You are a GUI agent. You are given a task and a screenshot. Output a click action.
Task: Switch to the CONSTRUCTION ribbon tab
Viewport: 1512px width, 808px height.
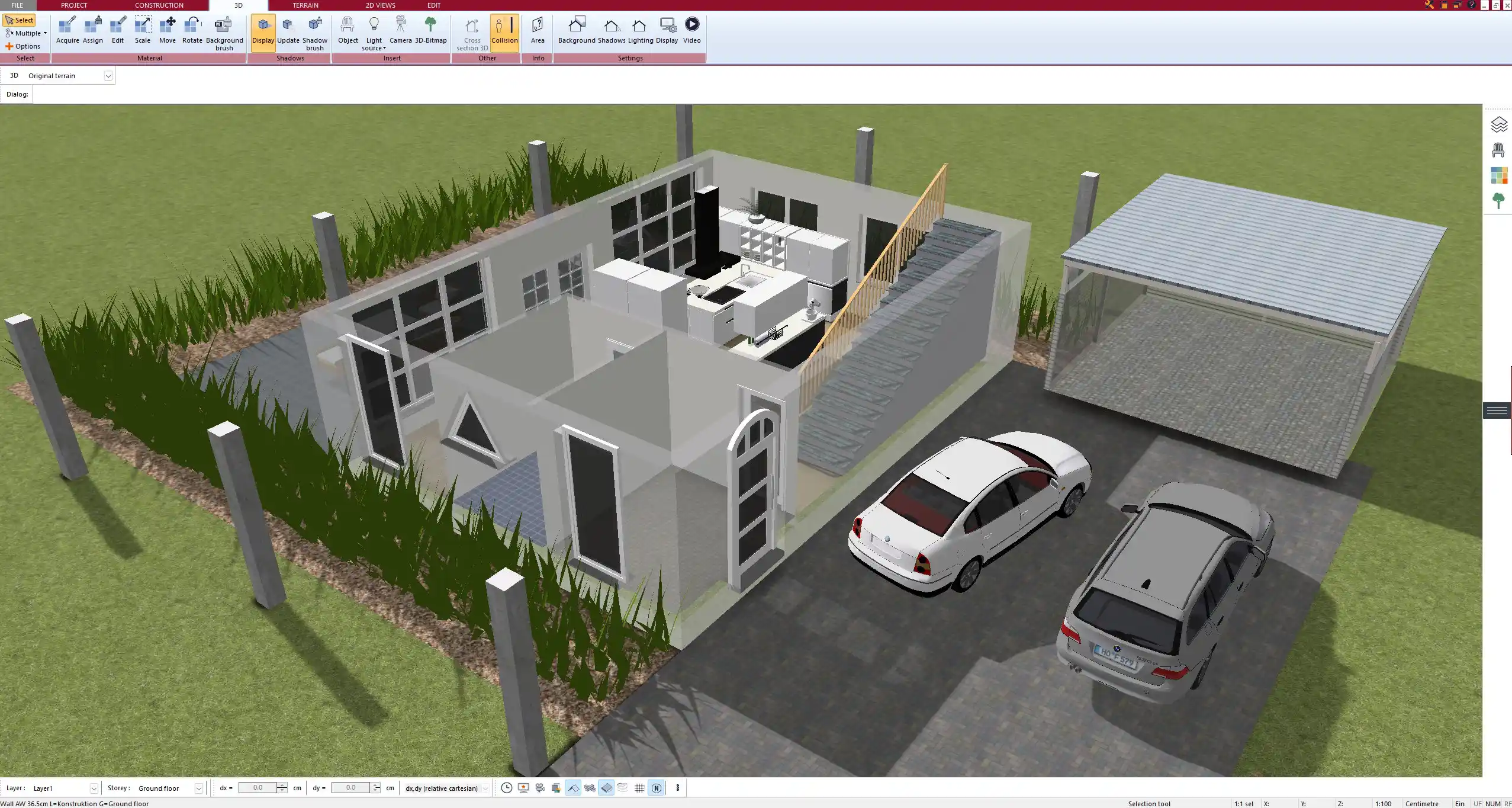click(159, 5)
